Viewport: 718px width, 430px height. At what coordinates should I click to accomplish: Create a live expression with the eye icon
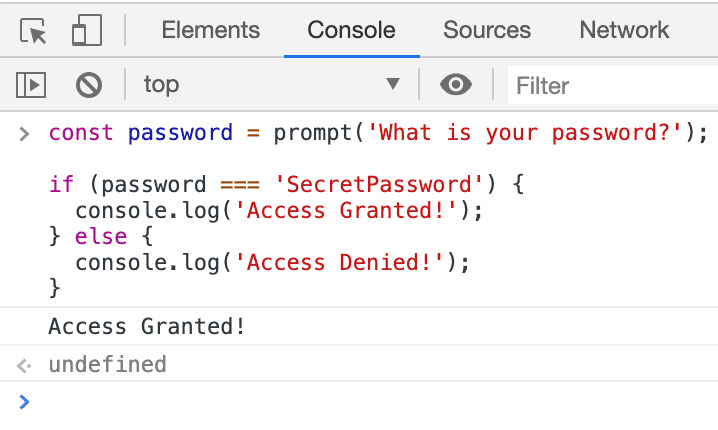(x=456, y=85)
